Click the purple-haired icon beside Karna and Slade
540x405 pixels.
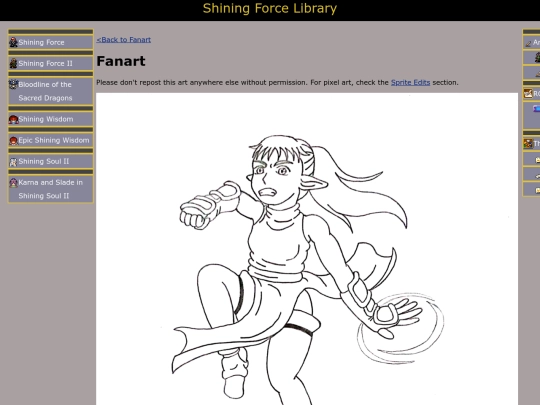pos(13,183)
